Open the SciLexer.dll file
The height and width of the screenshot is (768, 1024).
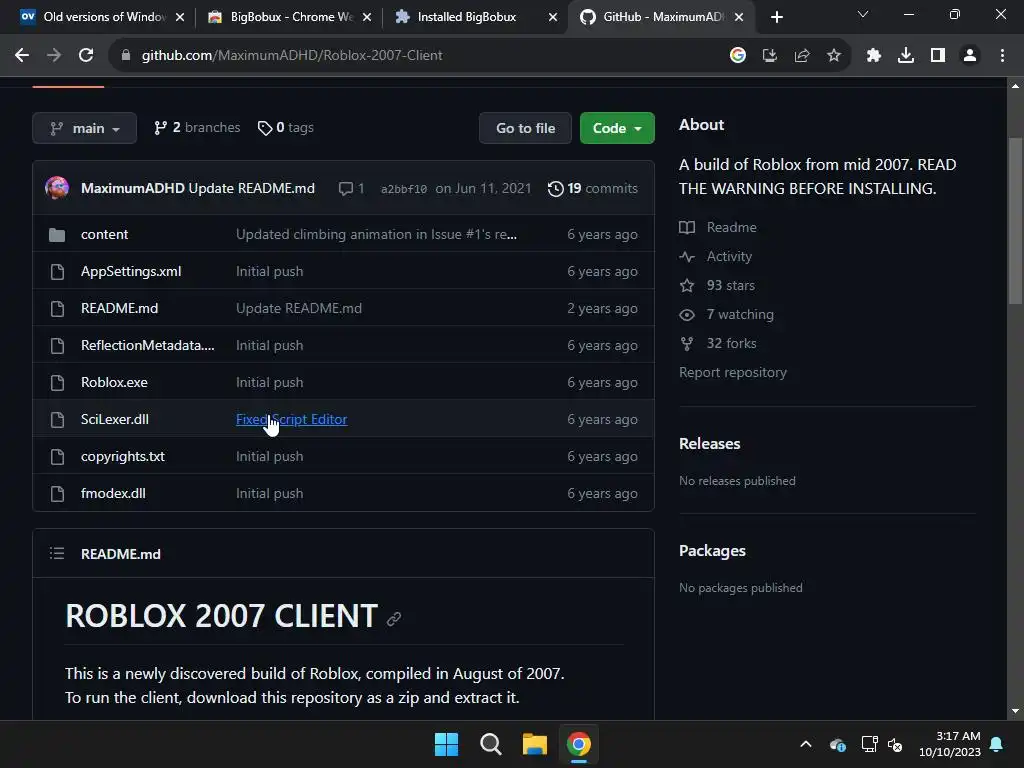click(x=115, y=419)
